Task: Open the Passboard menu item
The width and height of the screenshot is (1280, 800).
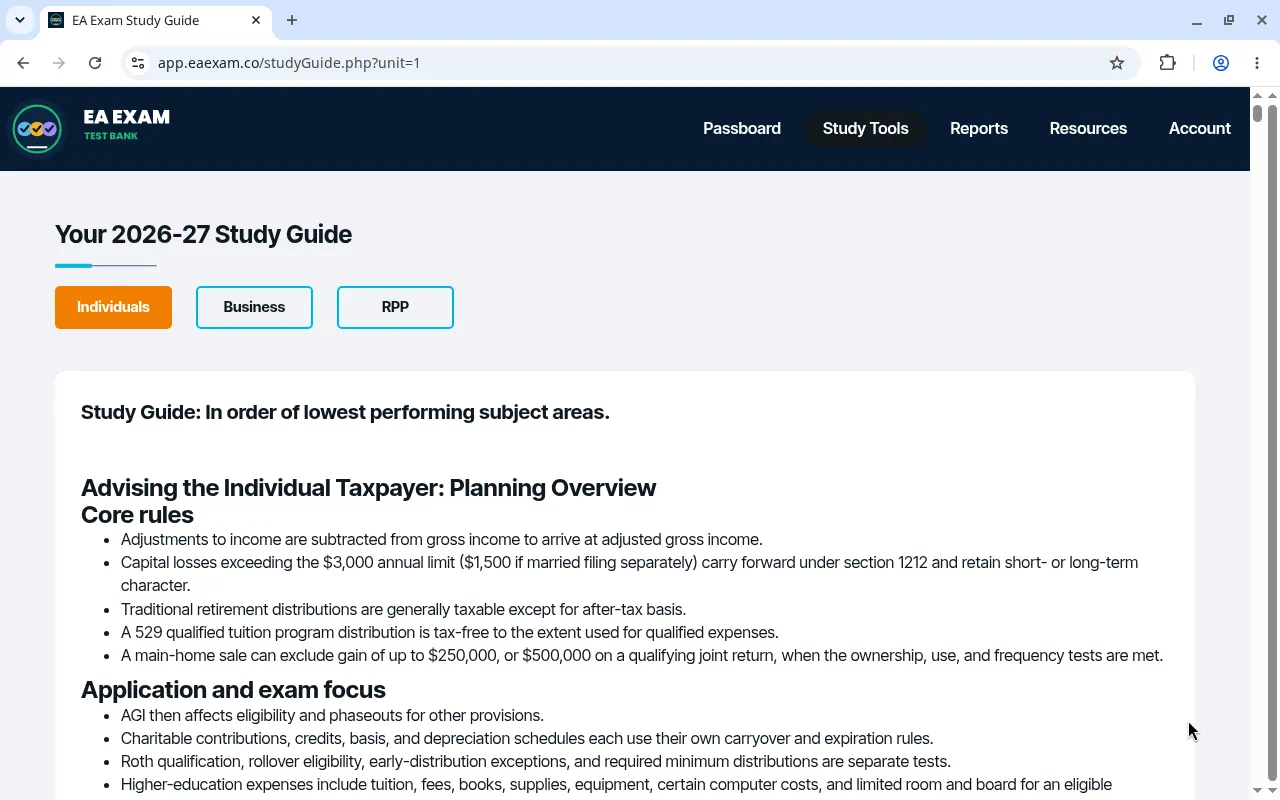Action: click(x=742, y=128)
